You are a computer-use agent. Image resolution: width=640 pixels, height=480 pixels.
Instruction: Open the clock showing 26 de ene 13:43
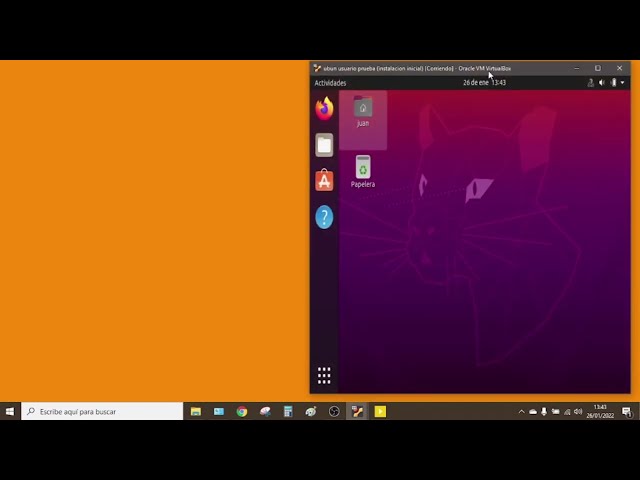484,82
